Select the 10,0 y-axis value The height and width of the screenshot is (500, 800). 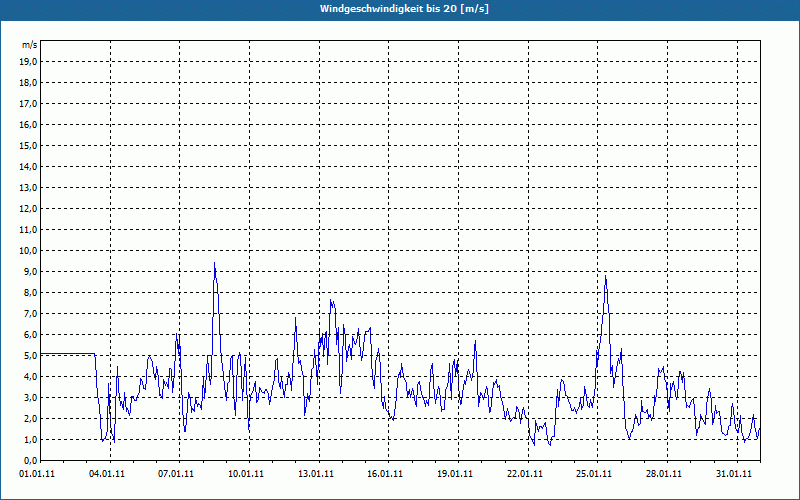[28, 251]
